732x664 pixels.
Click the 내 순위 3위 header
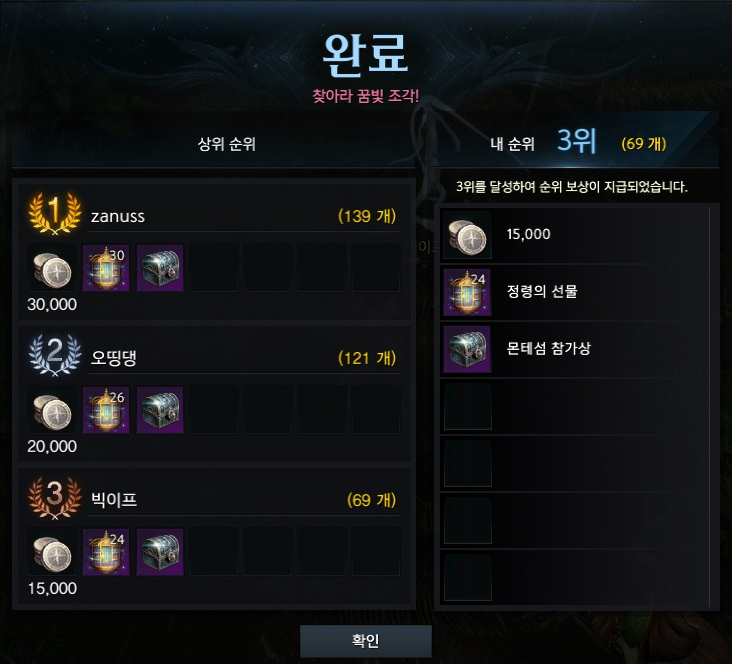point(543,141)
